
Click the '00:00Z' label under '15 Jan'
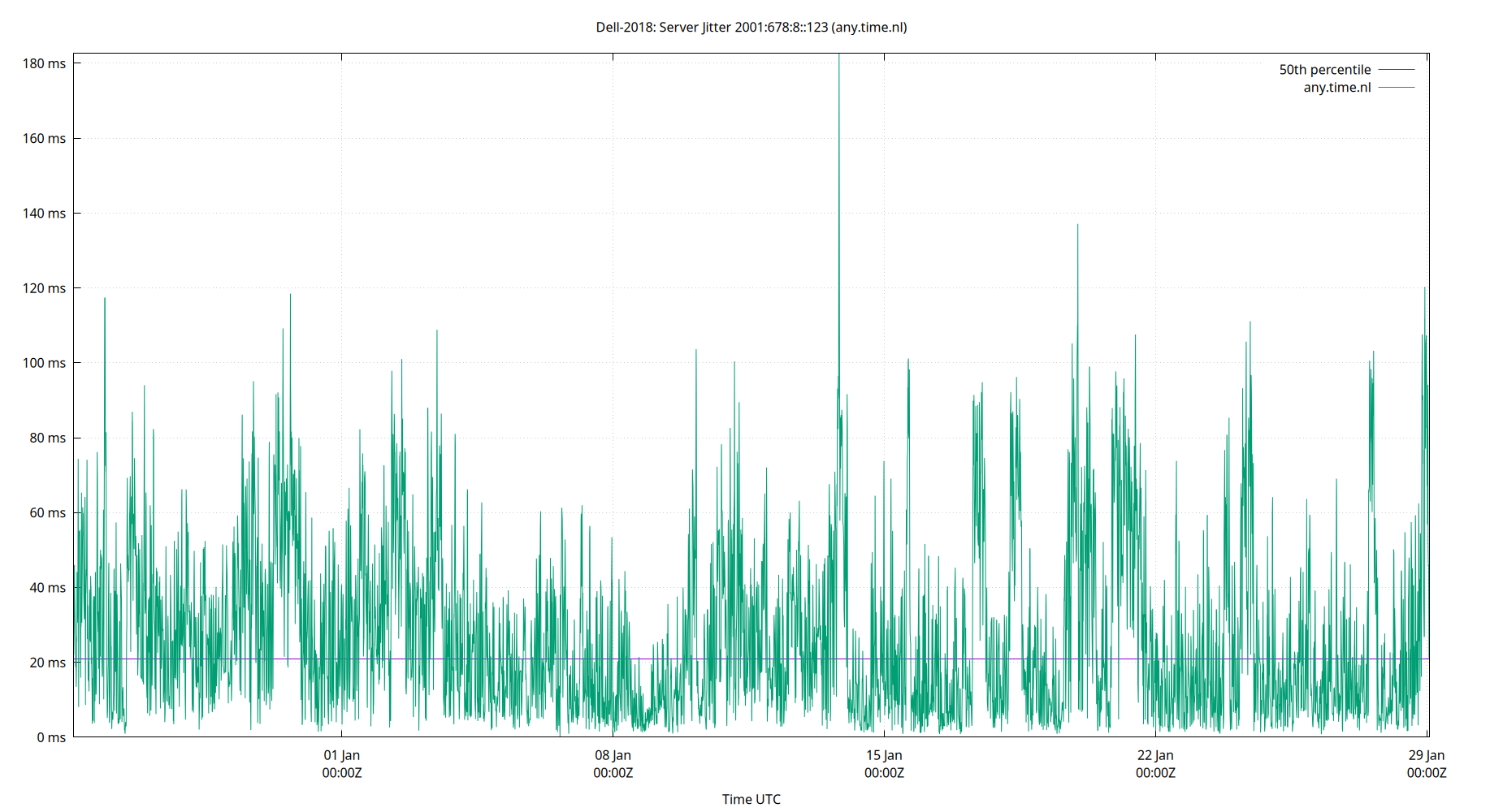(884, 773)
